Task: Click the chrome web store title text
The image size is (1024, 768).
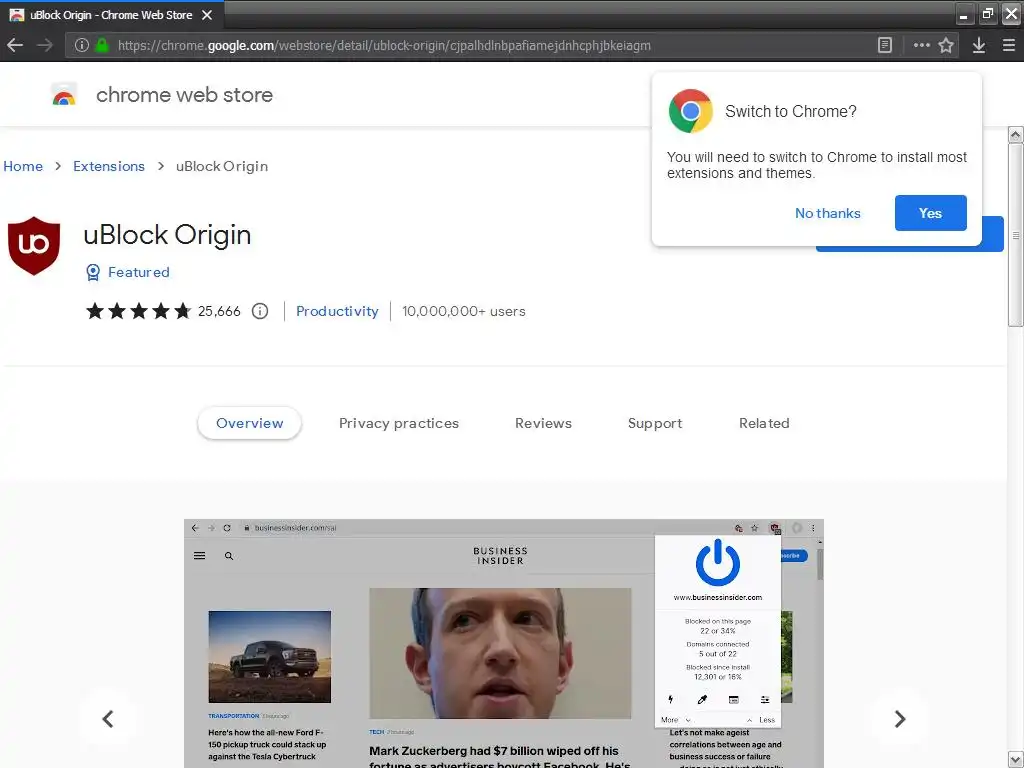Action: point(184,95)
